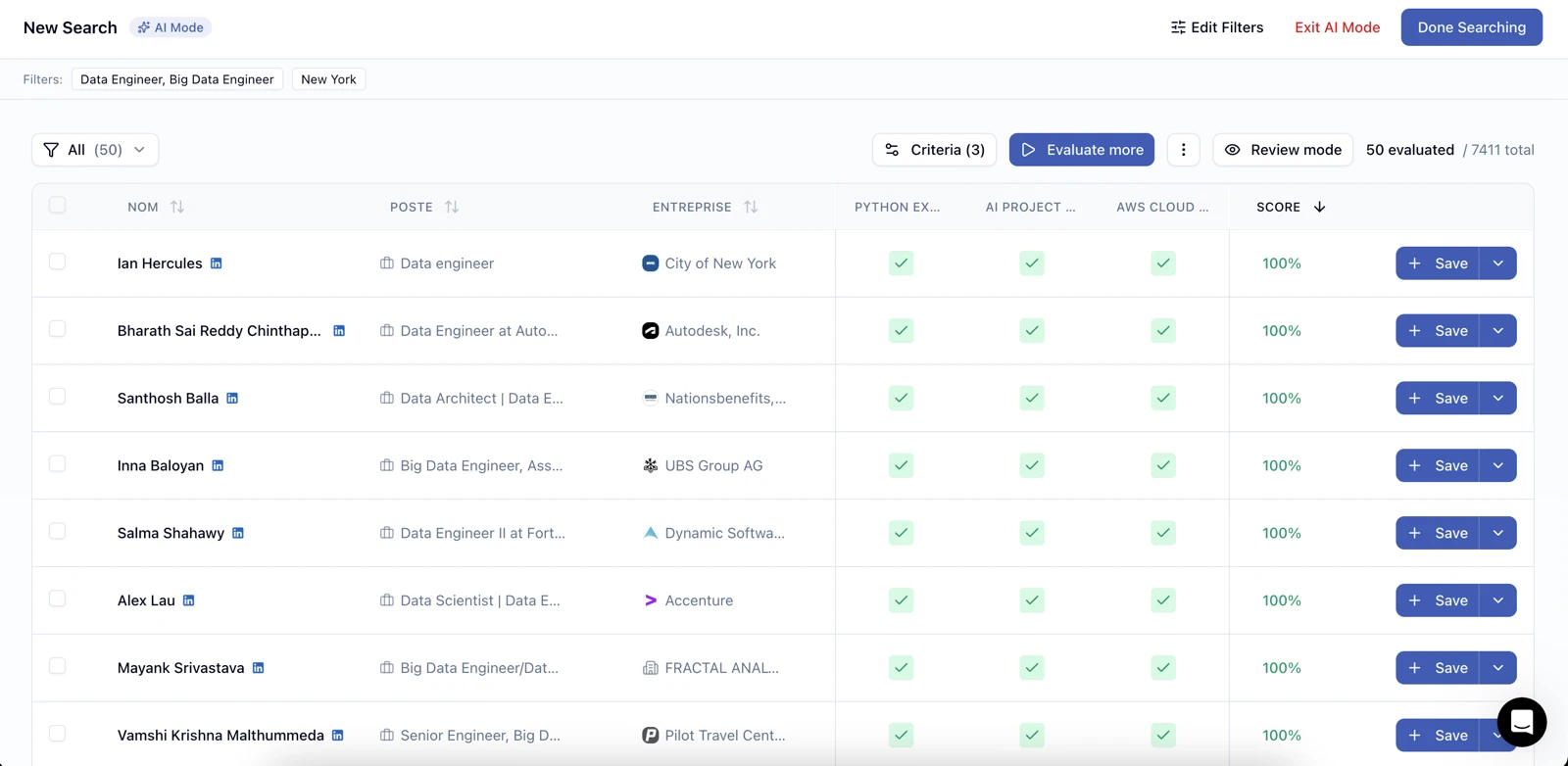Expand Save options for Bharath Sai Reddy
1568x766 pixels.
1498,331
